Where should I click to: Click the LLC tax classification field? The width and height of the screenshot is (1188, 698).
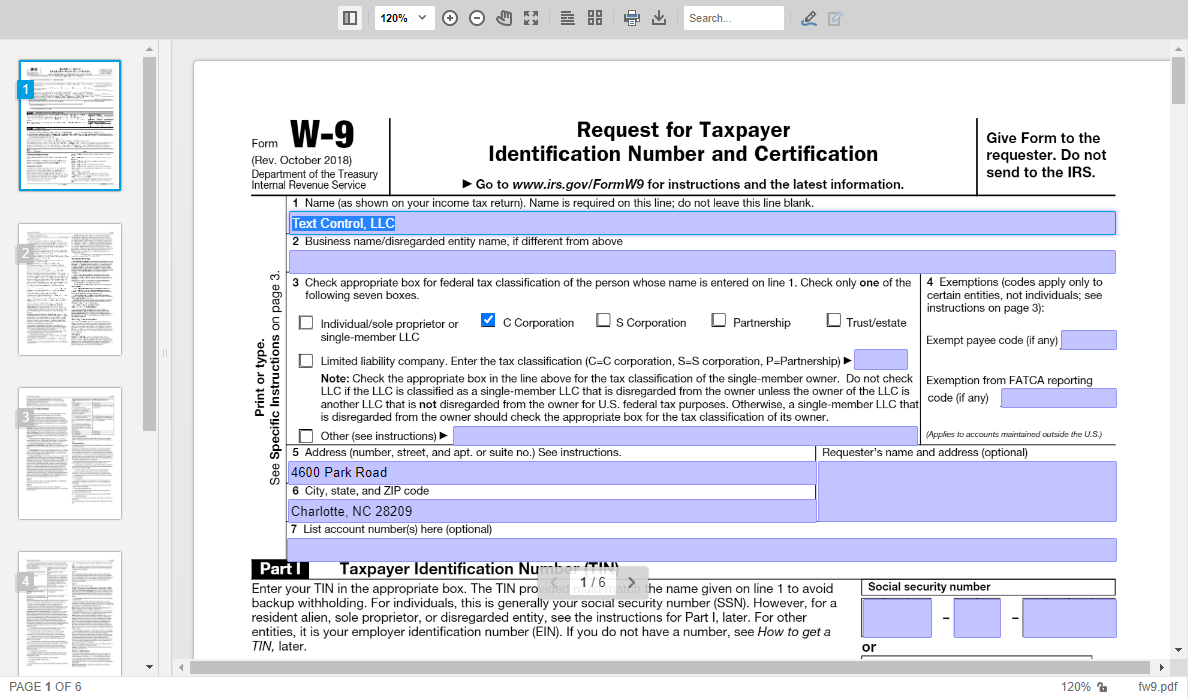[880, 359]
